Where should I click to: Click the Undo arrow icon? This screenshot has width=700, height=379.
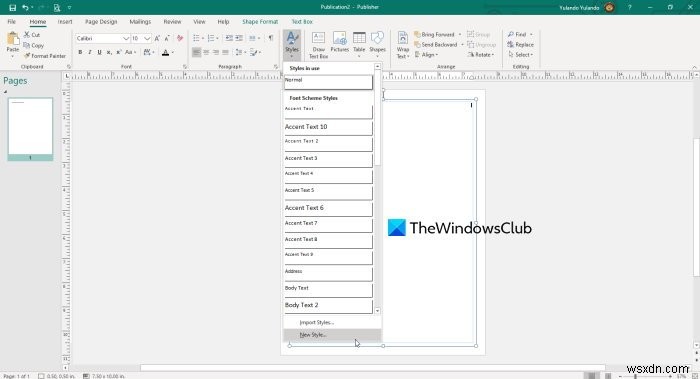pos(25,8)
